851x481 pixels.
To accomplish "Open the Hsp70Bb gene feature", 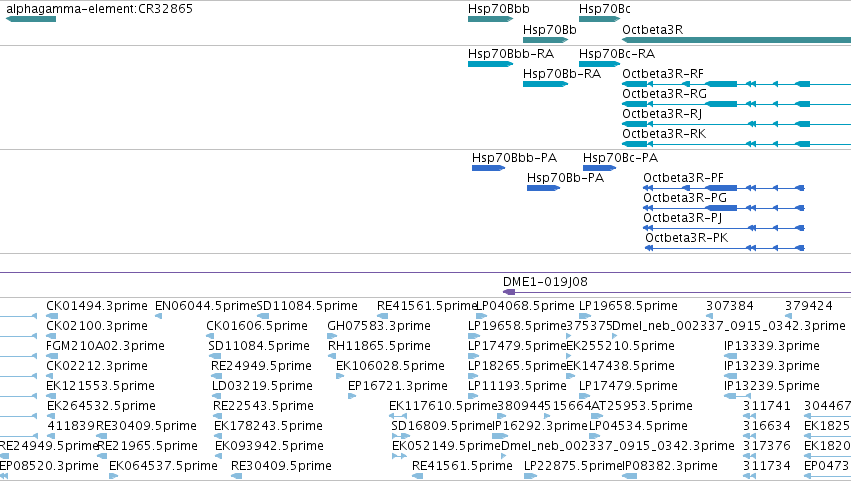I will (545, 40).
